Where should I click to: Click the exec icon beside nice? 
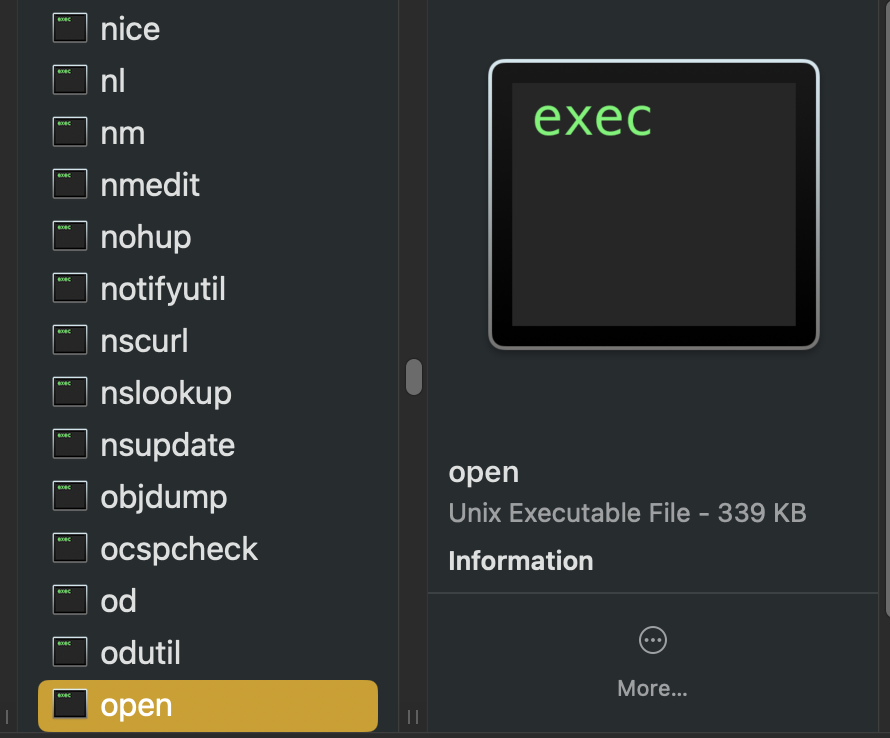pyautogui.click(x=69, y=29)
